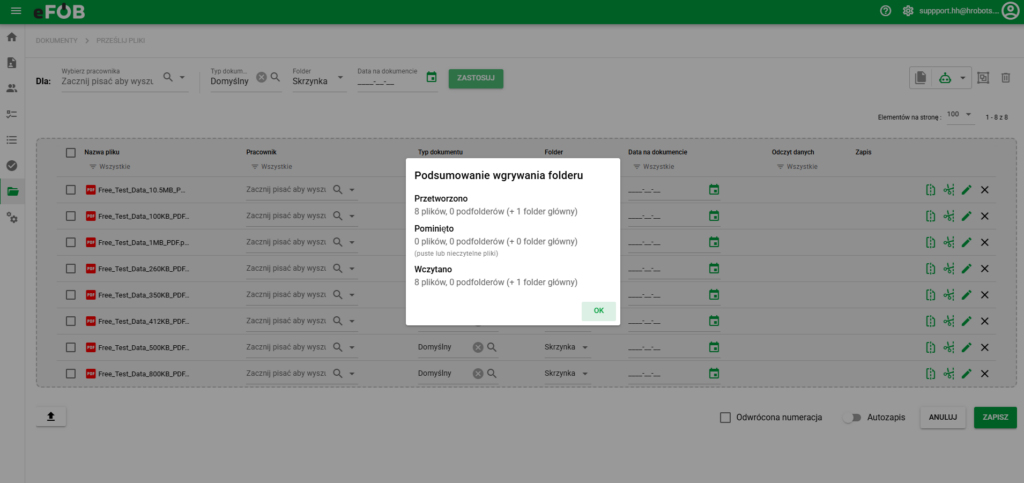This screenshot has height=483, width=1024.
Task: Open Skrzynka folder dropdown in Free_Test_Data_800KB row
Action: [584, 373]
